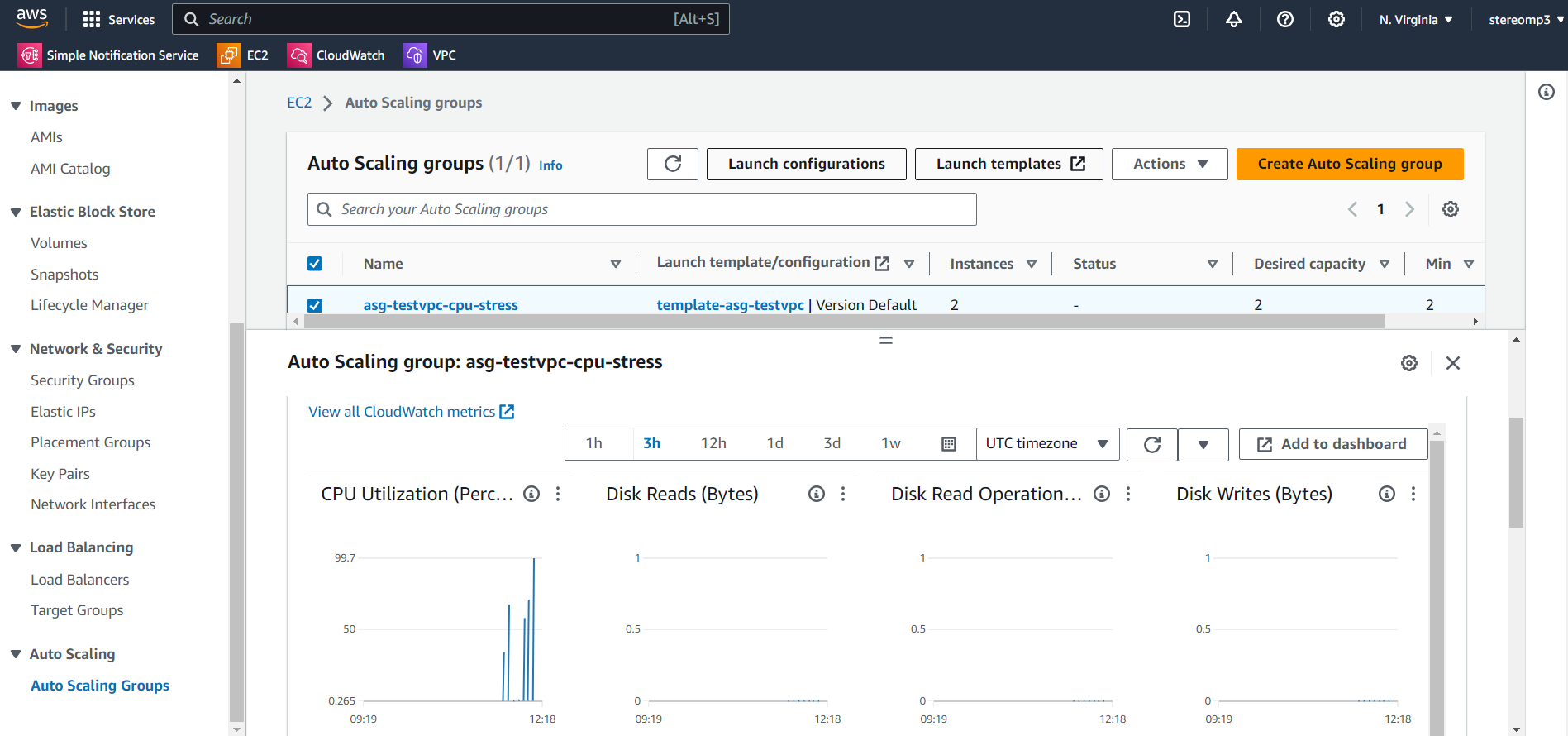
Task: Click Create Auto Scaling group button
Action: 1350,164
